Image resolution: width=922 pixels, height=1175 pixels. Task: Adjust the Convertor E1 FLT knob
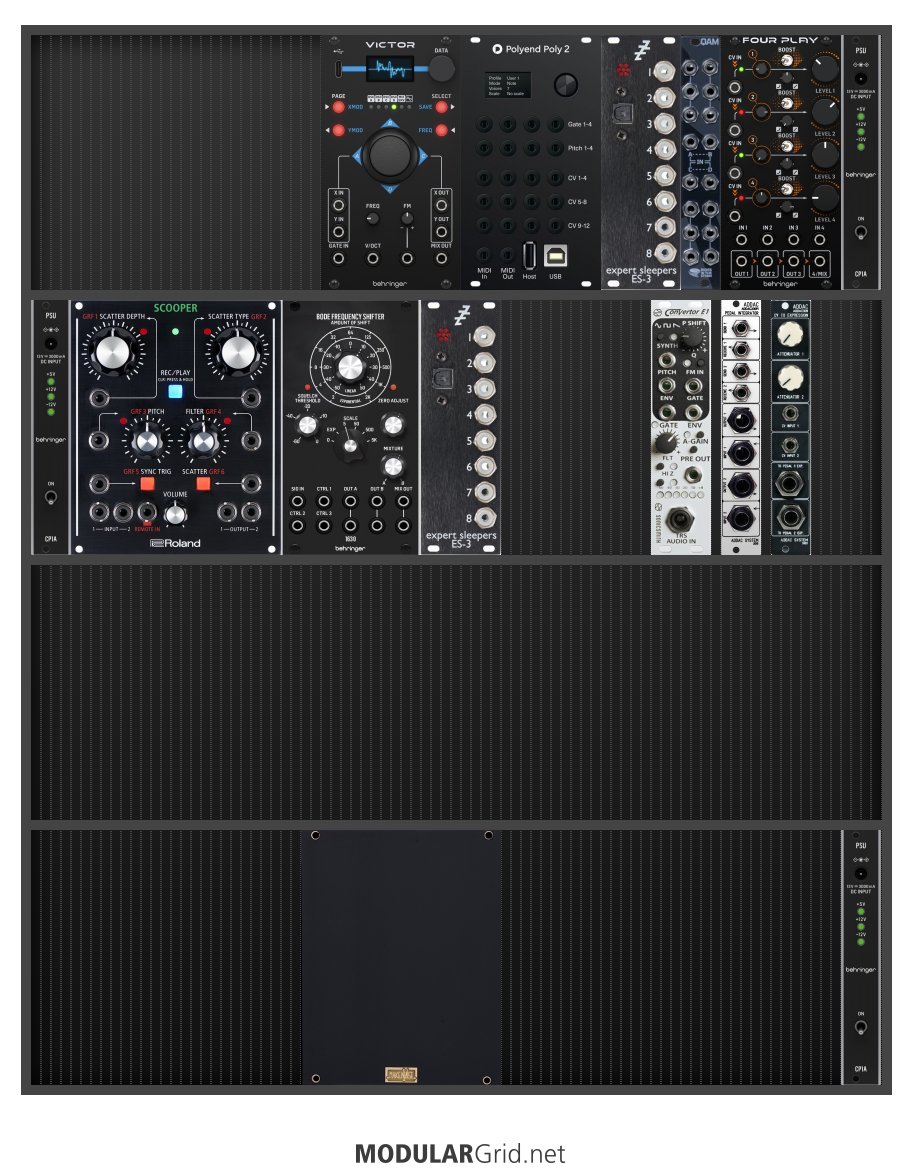pos(666,443)
